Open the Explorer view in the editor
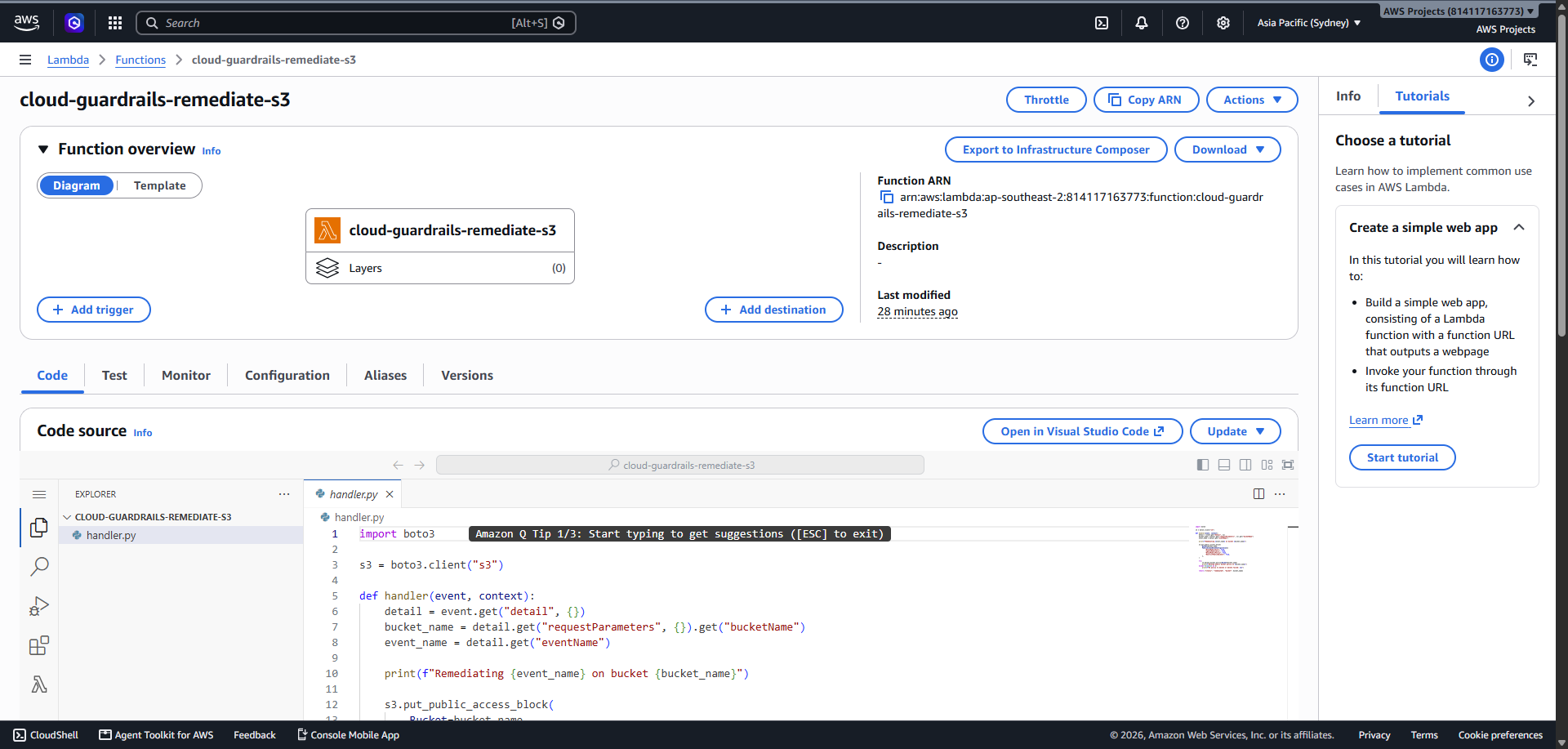Viewport: 1568px width, 749px height. [x=38, y=528]
